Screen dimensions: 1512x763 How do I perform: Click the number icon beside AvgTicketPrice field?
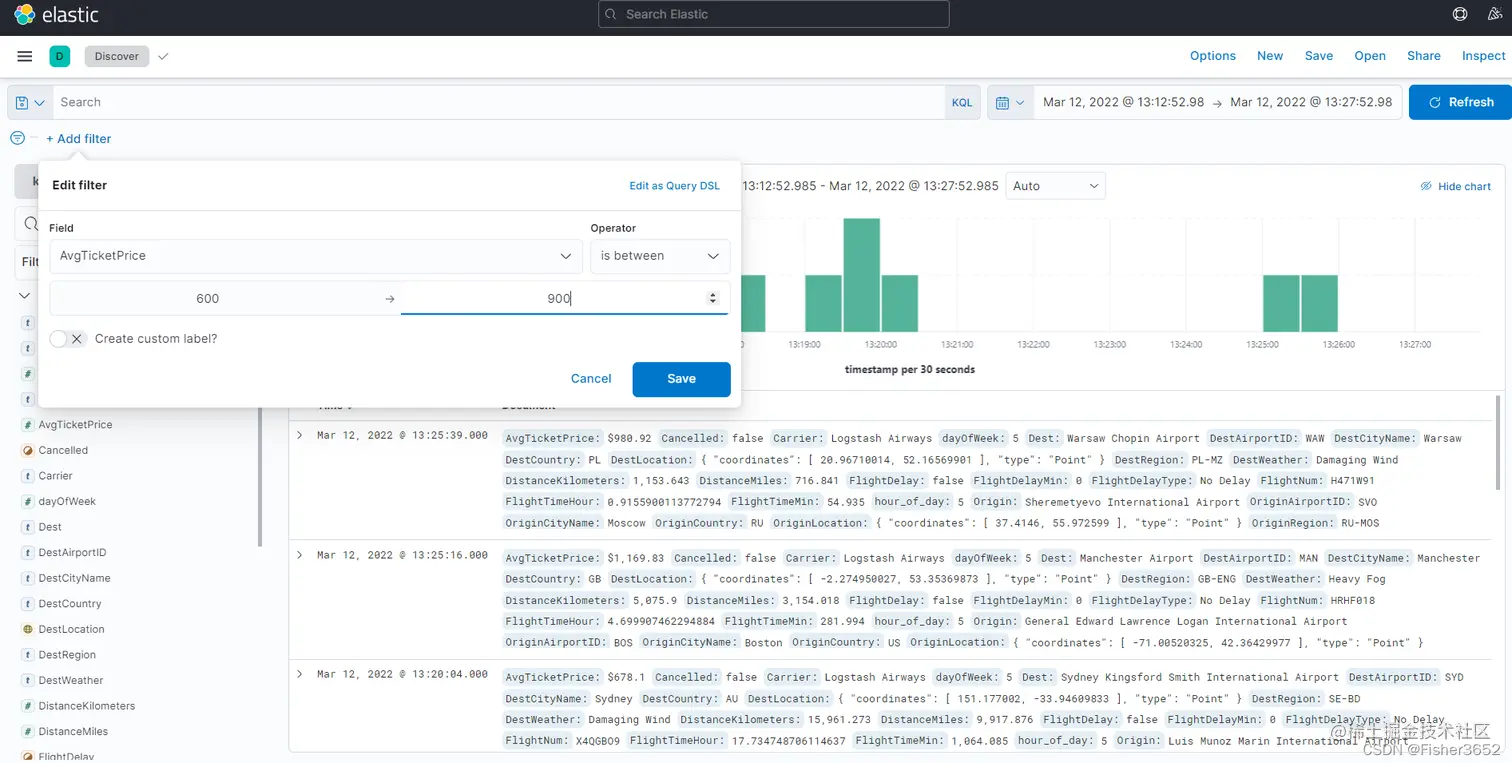point(28,425)
